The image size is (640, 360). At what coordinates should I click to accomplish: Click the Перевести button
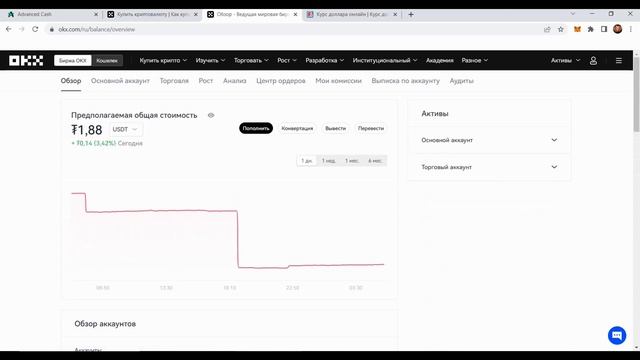(x=371, y=128)
